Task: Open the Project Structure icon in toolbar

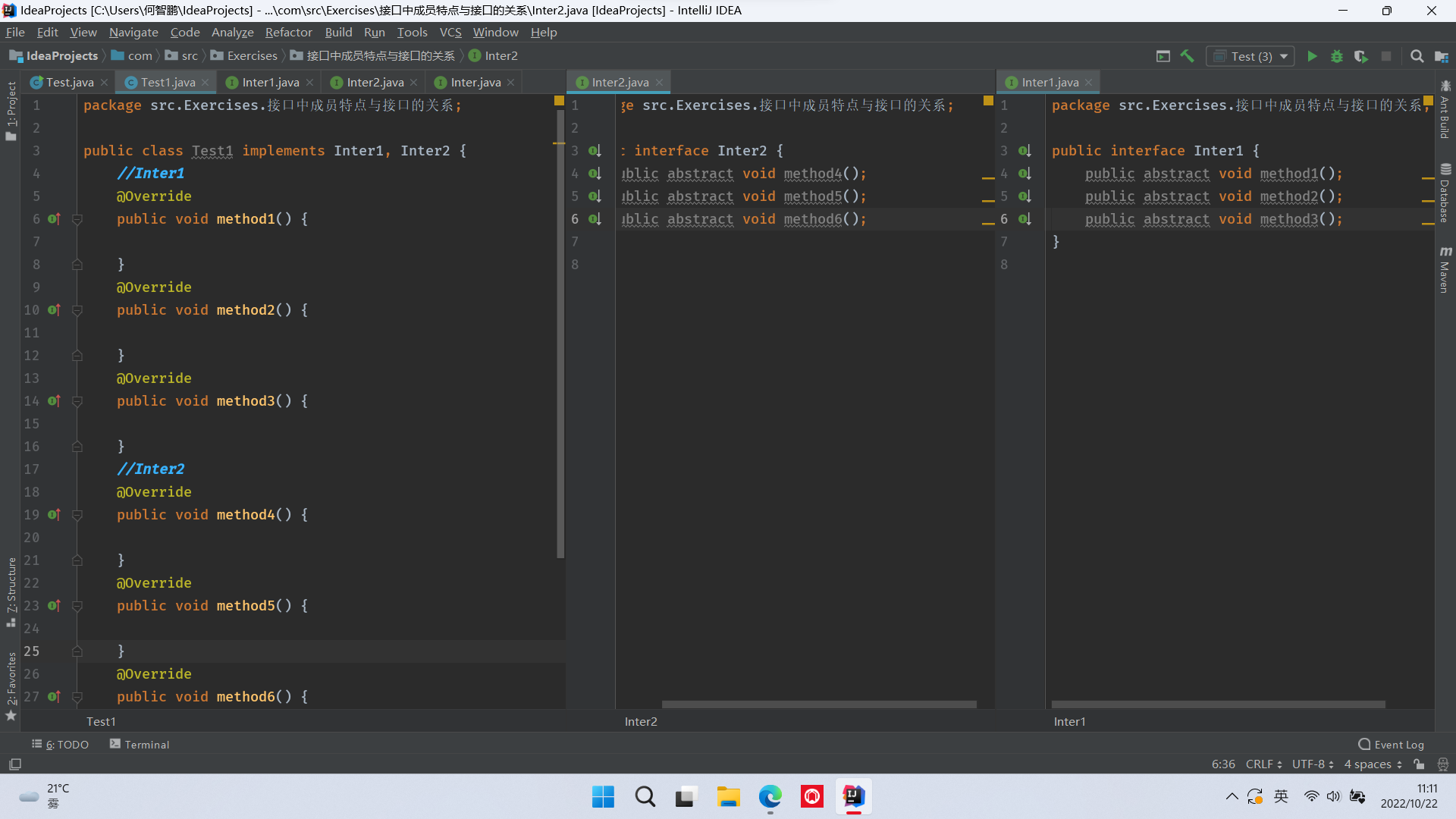Action: pos(1442,56)
